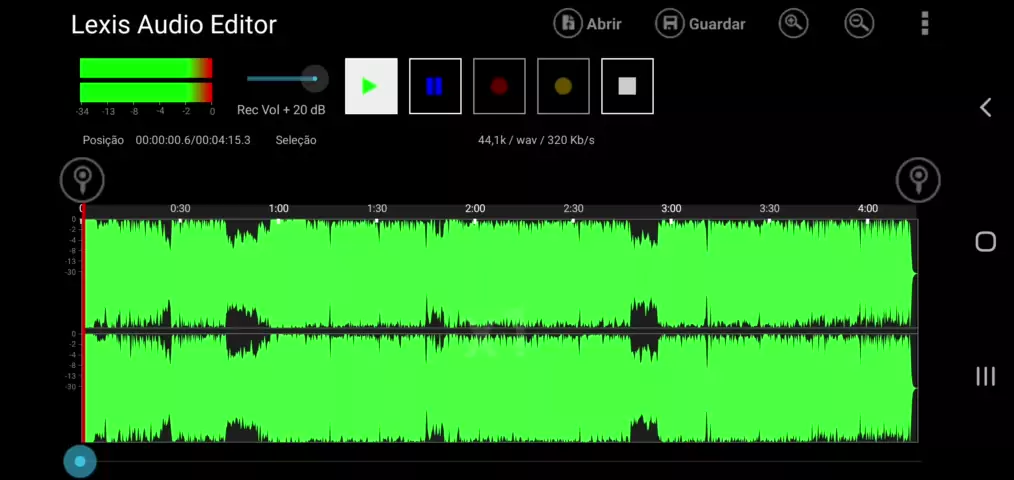Start playback with the green play button
This screenshot has width=1014, height=480.
(x=371, y=86)
